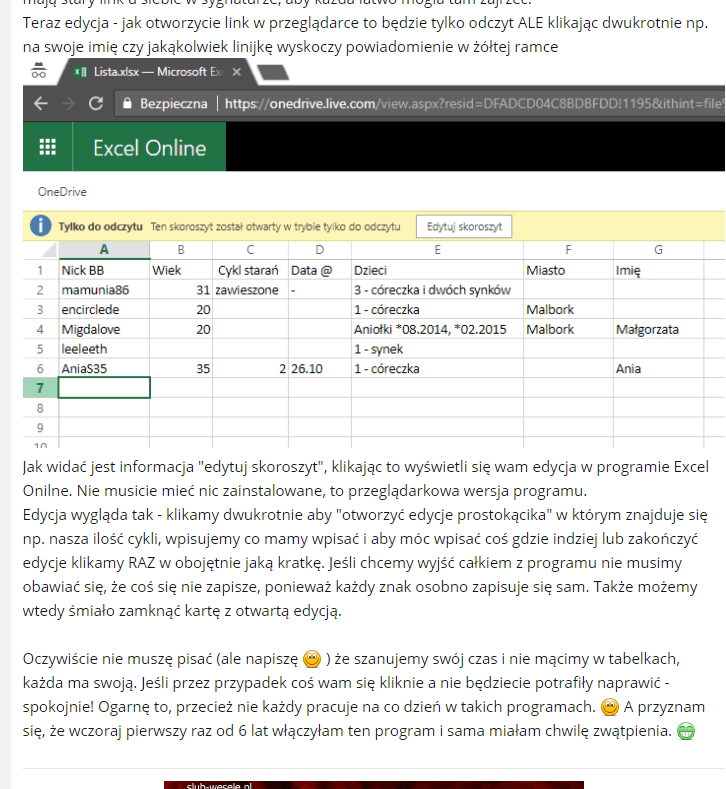The width and height of the screenshot is (726, 789).
Task: Click 'Malbork' in the encirclede row
Action: coord(568,309)
